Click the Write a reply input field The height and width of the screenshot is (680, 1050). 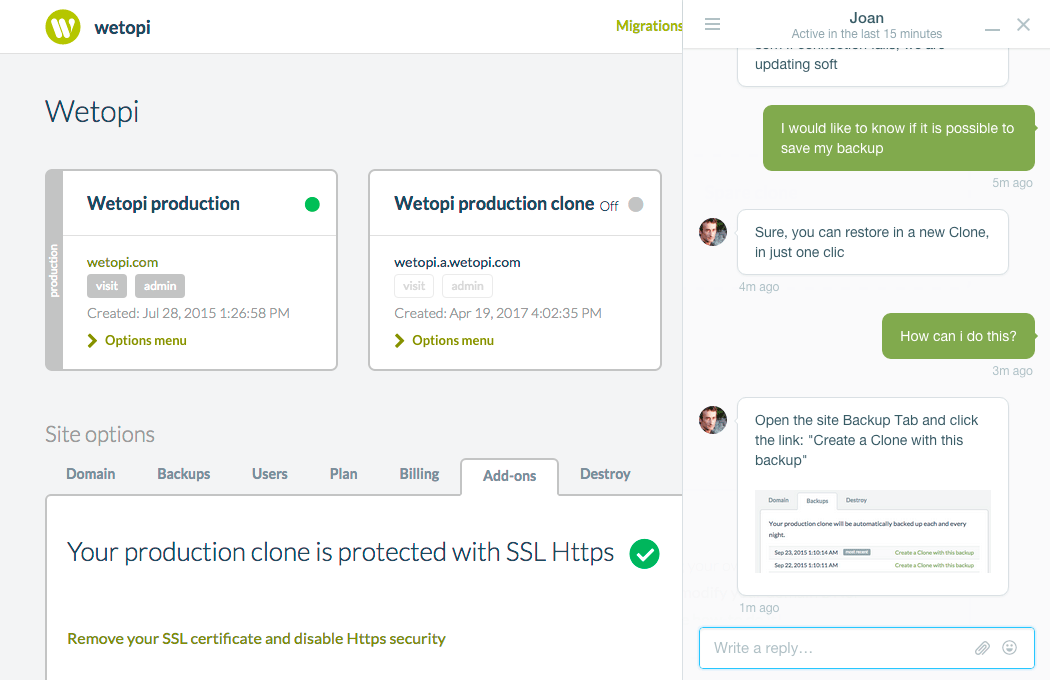867,648
